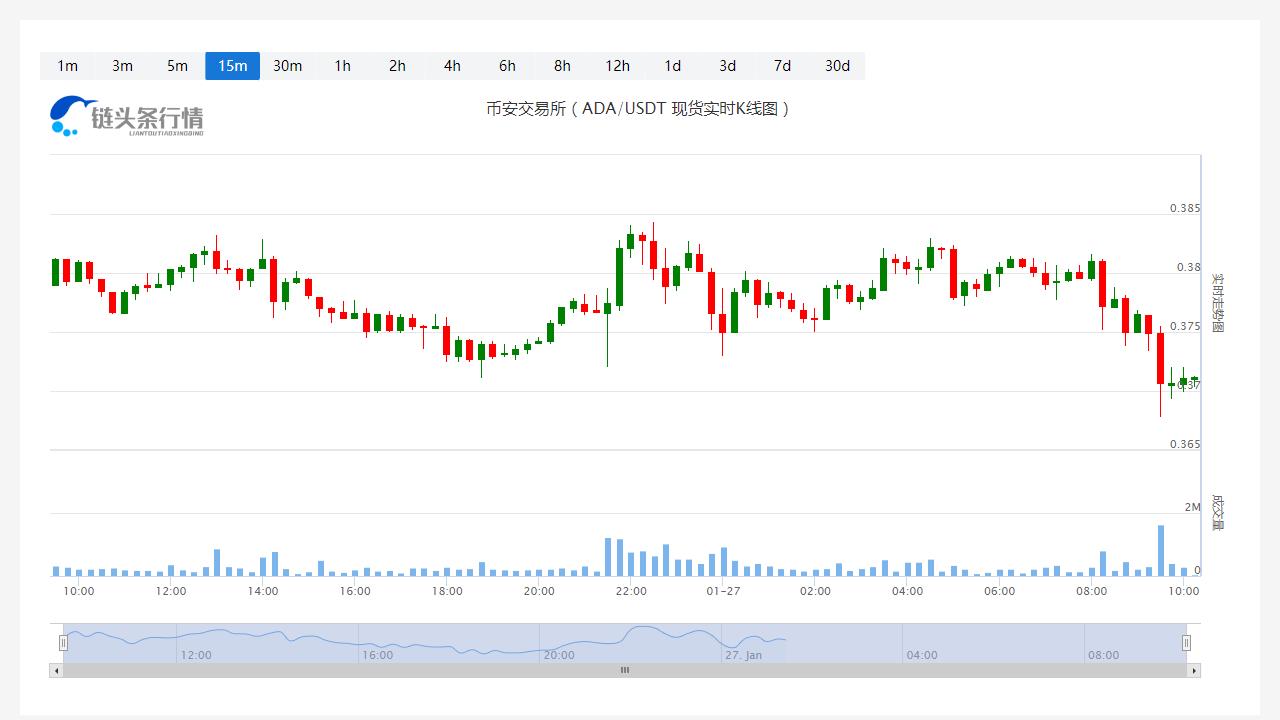Choose the 1d interval tab
This screenshot has width=1280, height=720.
point(672,66)
